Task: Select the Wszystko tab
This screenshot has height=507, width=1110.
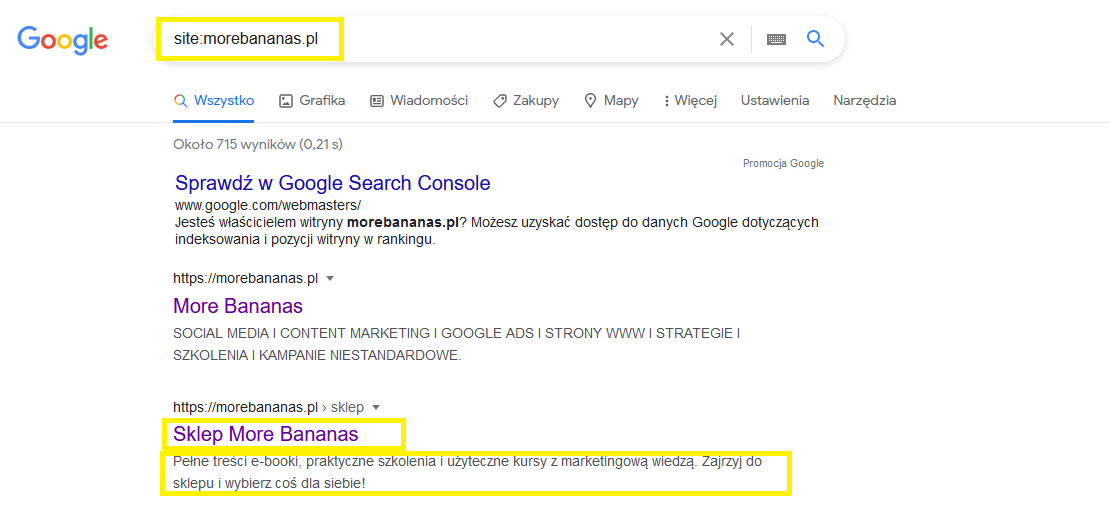Action: coord(214,101)
